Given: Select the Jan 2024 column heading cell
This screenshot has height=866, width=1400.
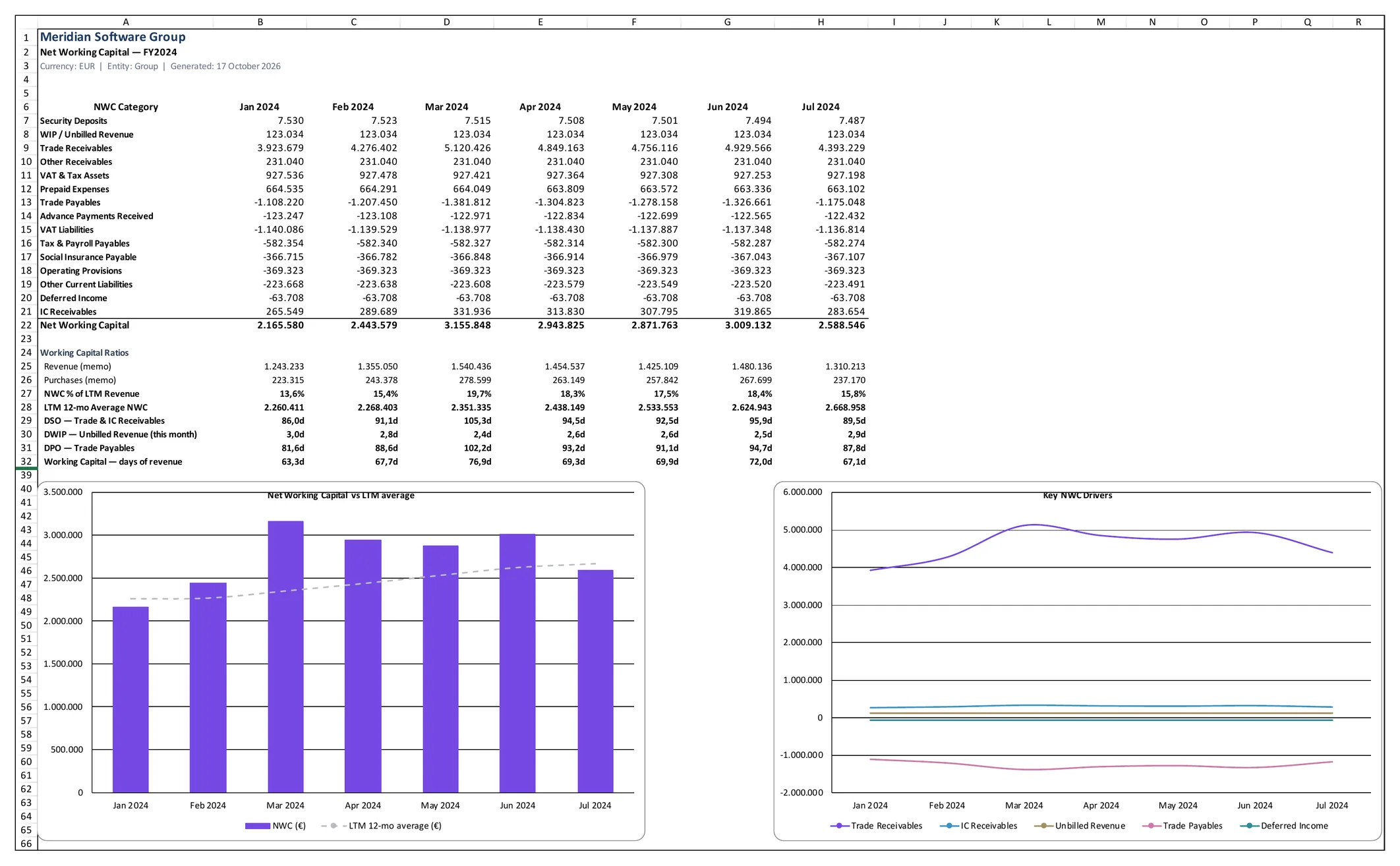Looking at the screenshot, I should (259, 107).
